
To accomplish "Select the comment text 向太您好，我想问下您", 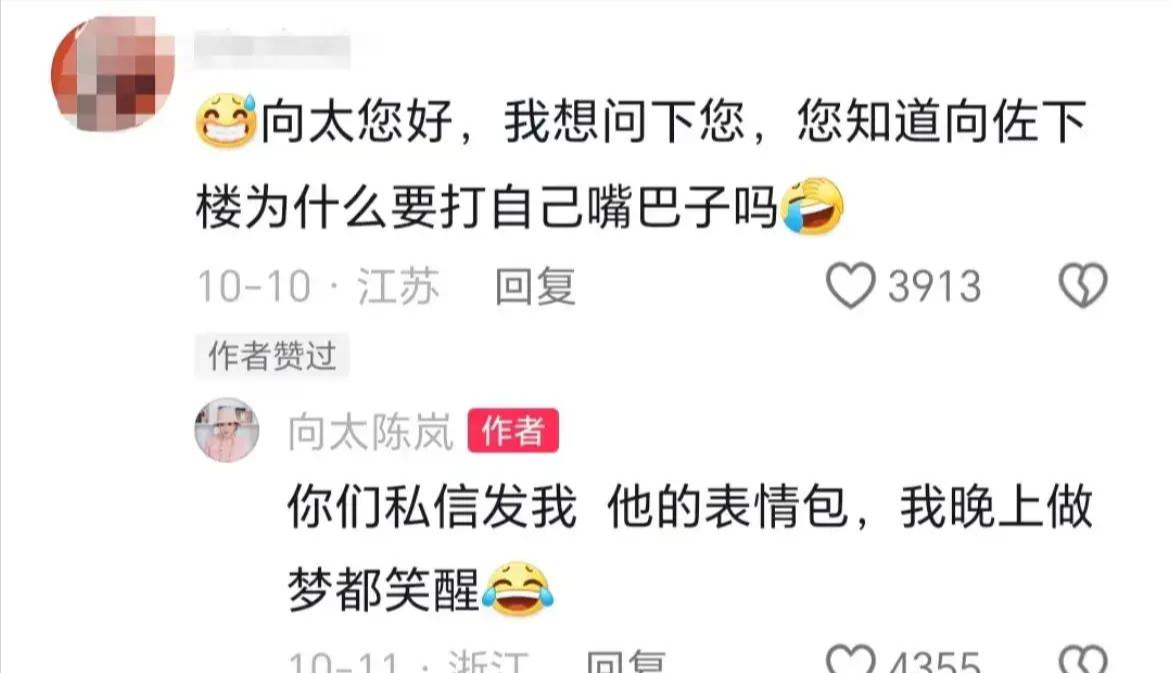I will (x=502, y=121).
